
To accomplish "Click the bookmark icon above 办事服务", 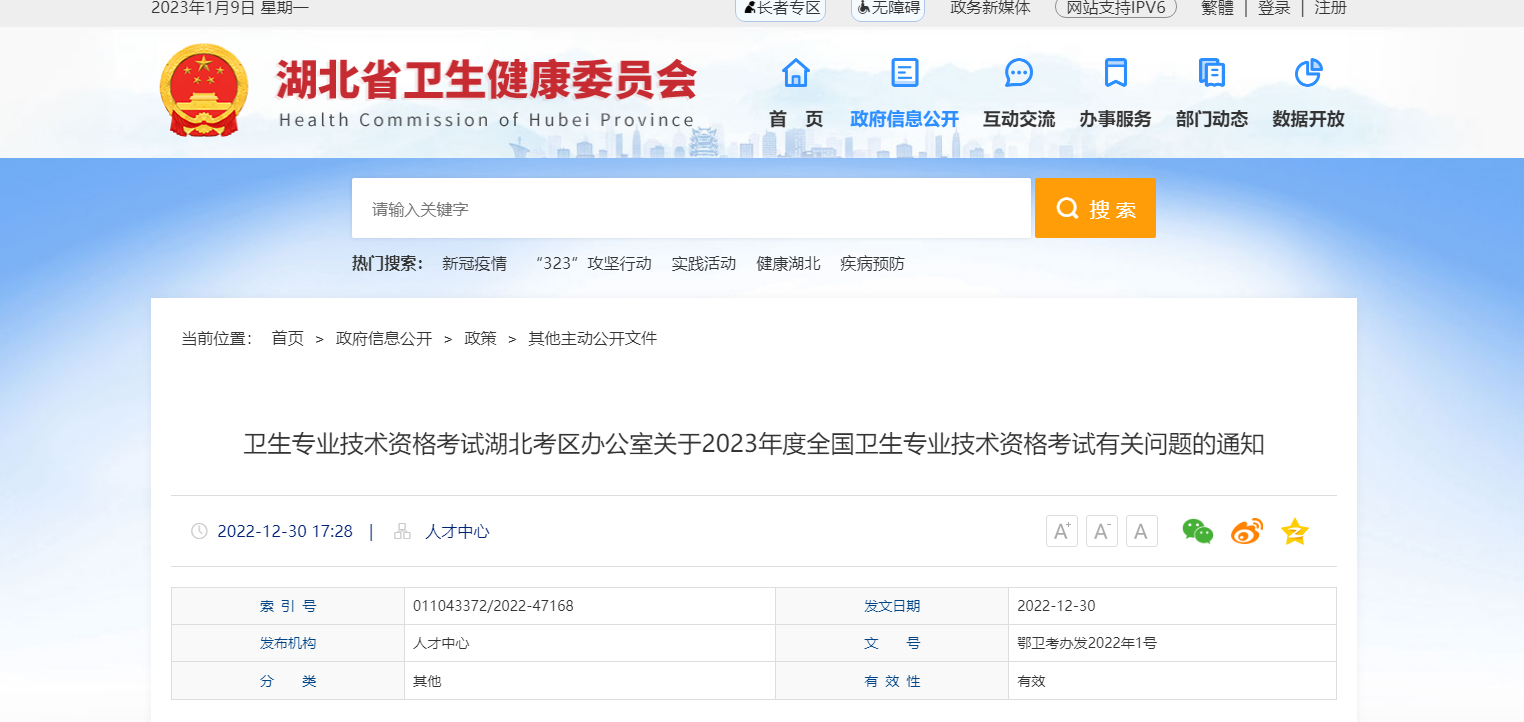I will pos(1115,73).
